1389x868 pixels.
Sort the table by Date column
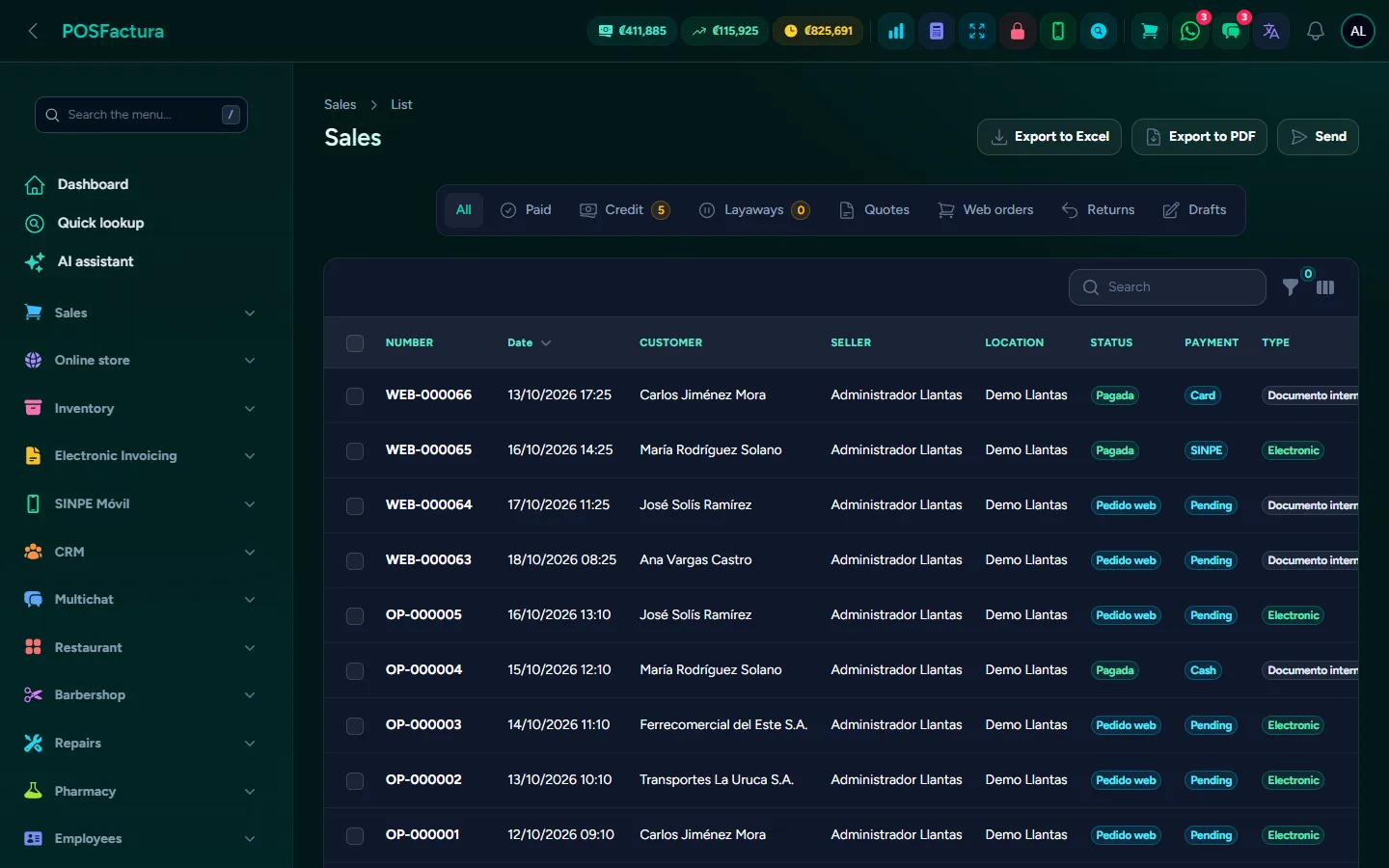coord(529,342)
